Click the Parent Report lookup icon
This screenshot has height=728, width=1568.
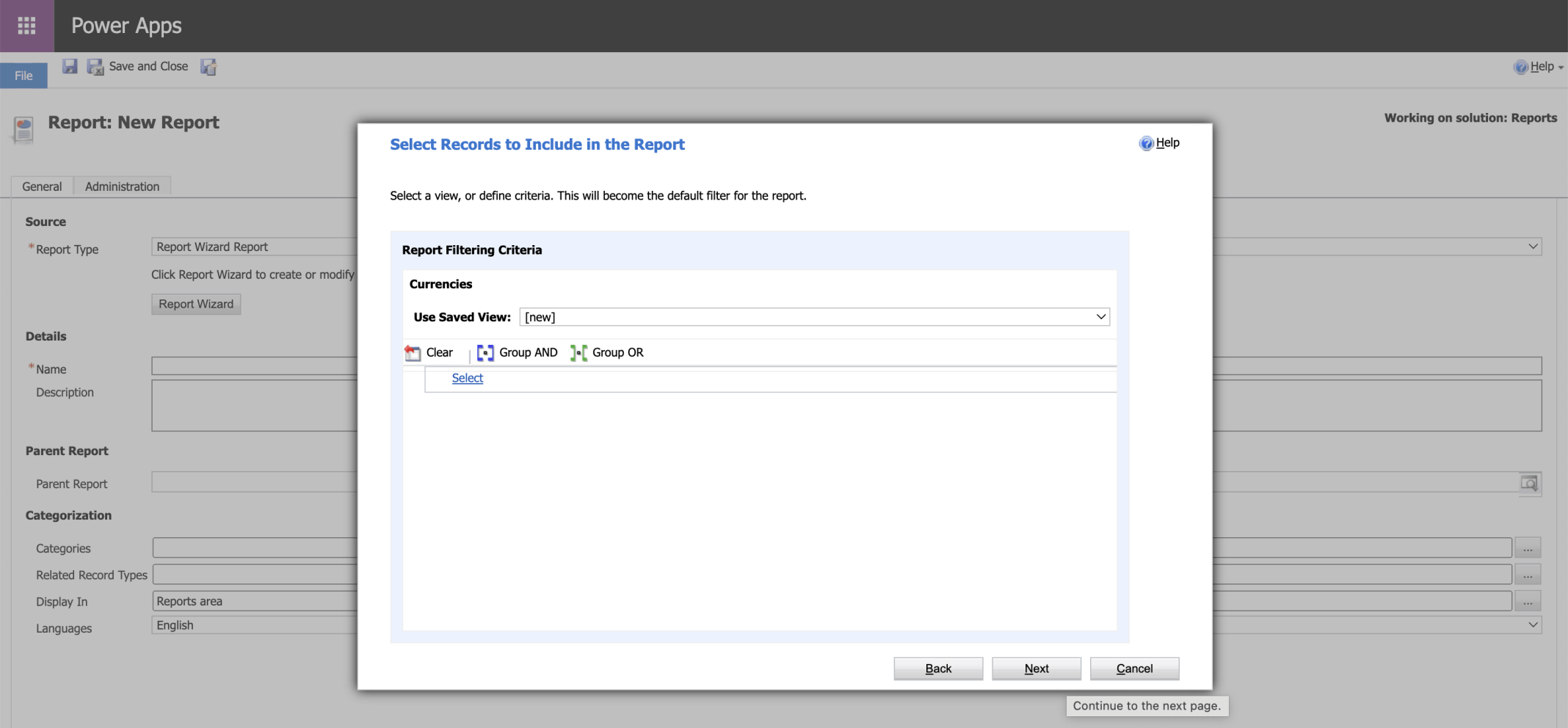(1528, 484)
